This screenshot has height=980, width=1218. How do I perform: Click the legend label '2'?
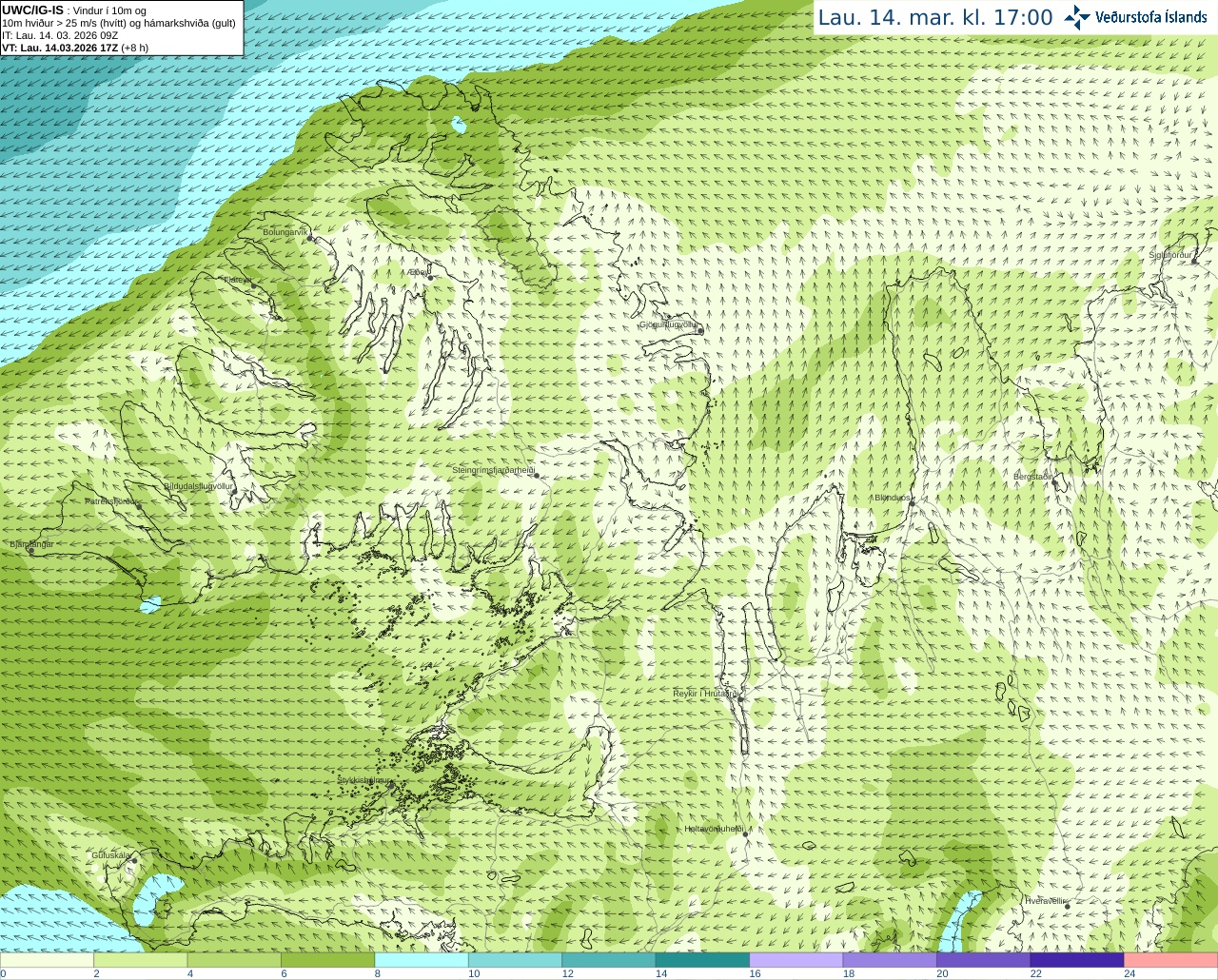[x=96, y=973]
